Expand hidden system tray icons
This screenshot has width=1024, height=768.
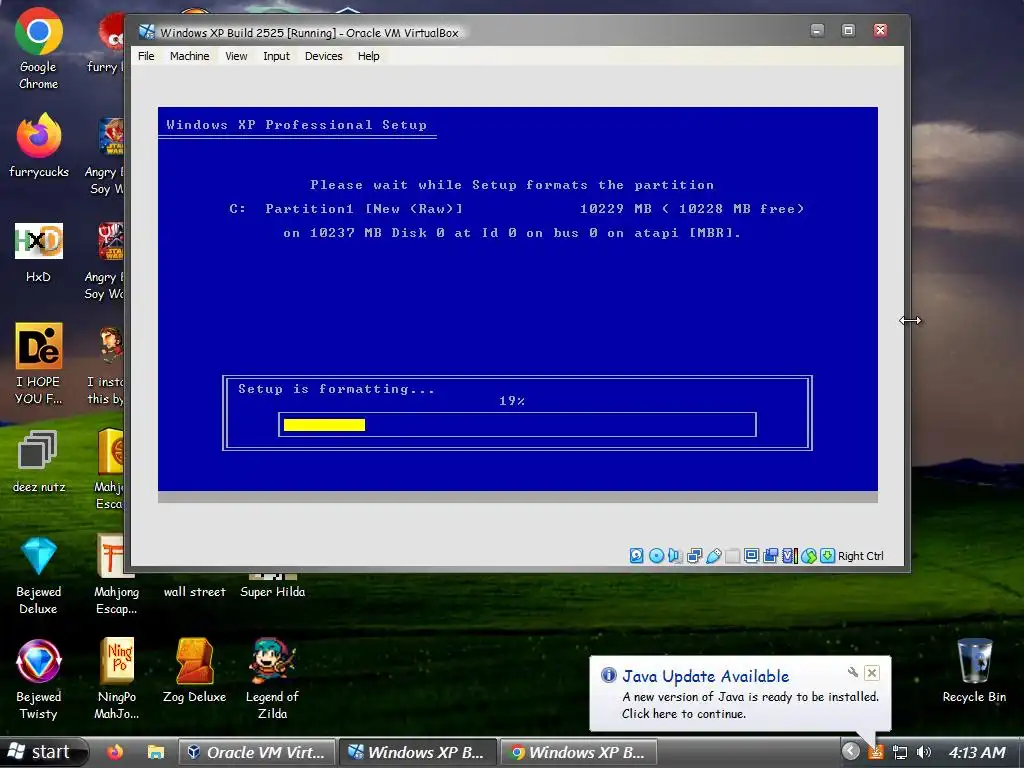point(850,752)
